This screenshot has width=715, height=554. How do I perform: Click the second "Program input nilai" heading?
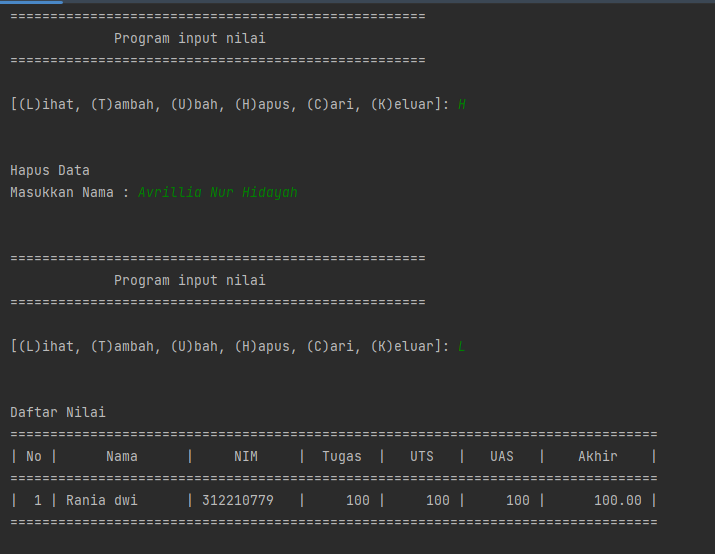pyautogui.click(x=190, y=280)
